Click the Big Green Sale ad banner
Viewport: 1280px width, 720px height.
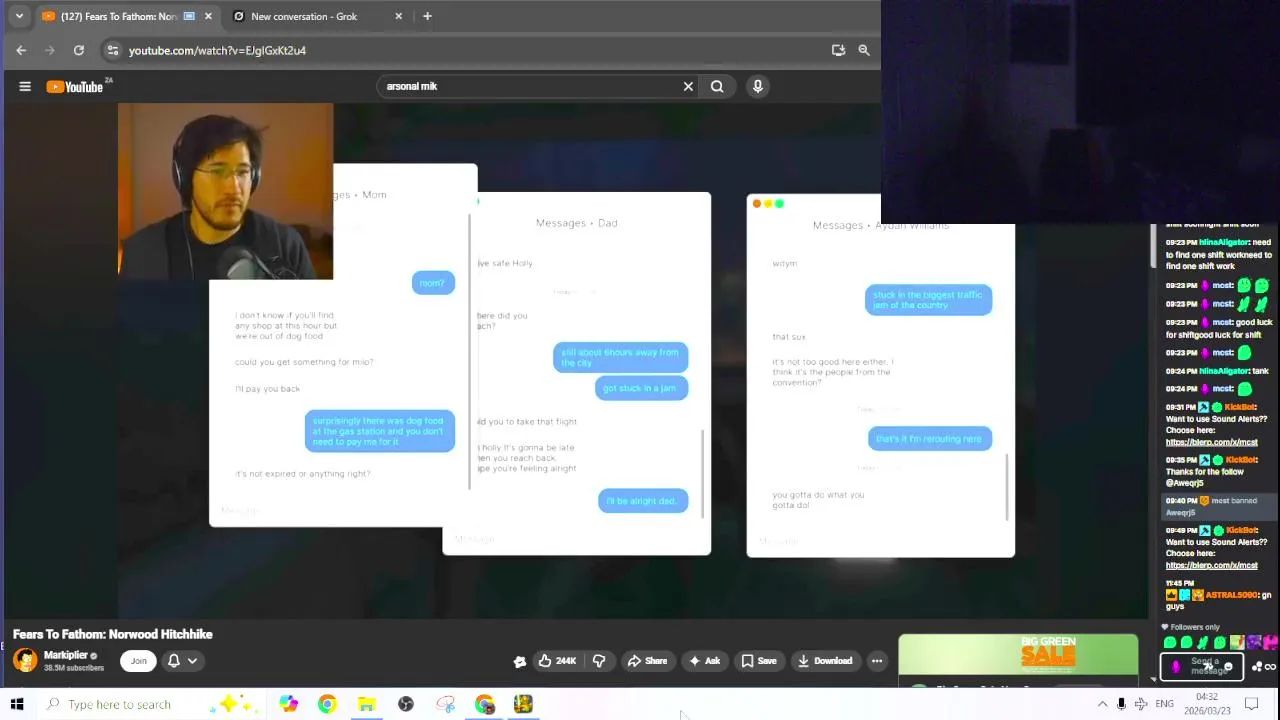tap(1018, 655)
